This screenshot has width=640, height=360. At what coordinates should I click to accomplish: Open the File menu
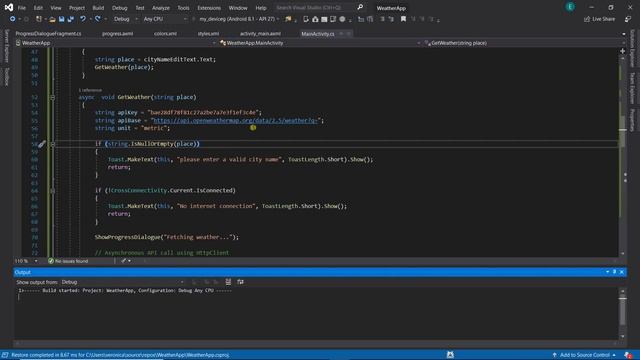tap(22, 8)
